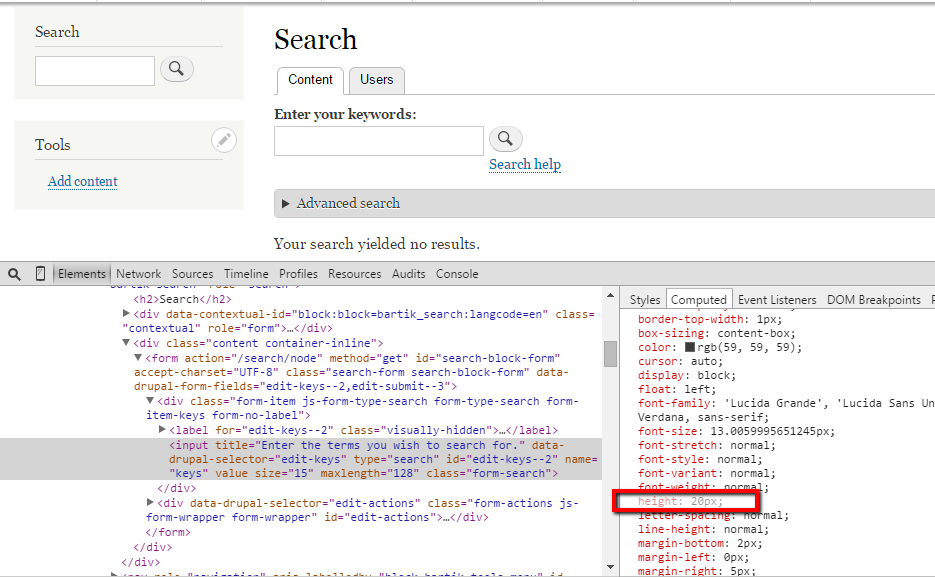Click the display: block computed property
935x577 pixels.
(687, 376)
